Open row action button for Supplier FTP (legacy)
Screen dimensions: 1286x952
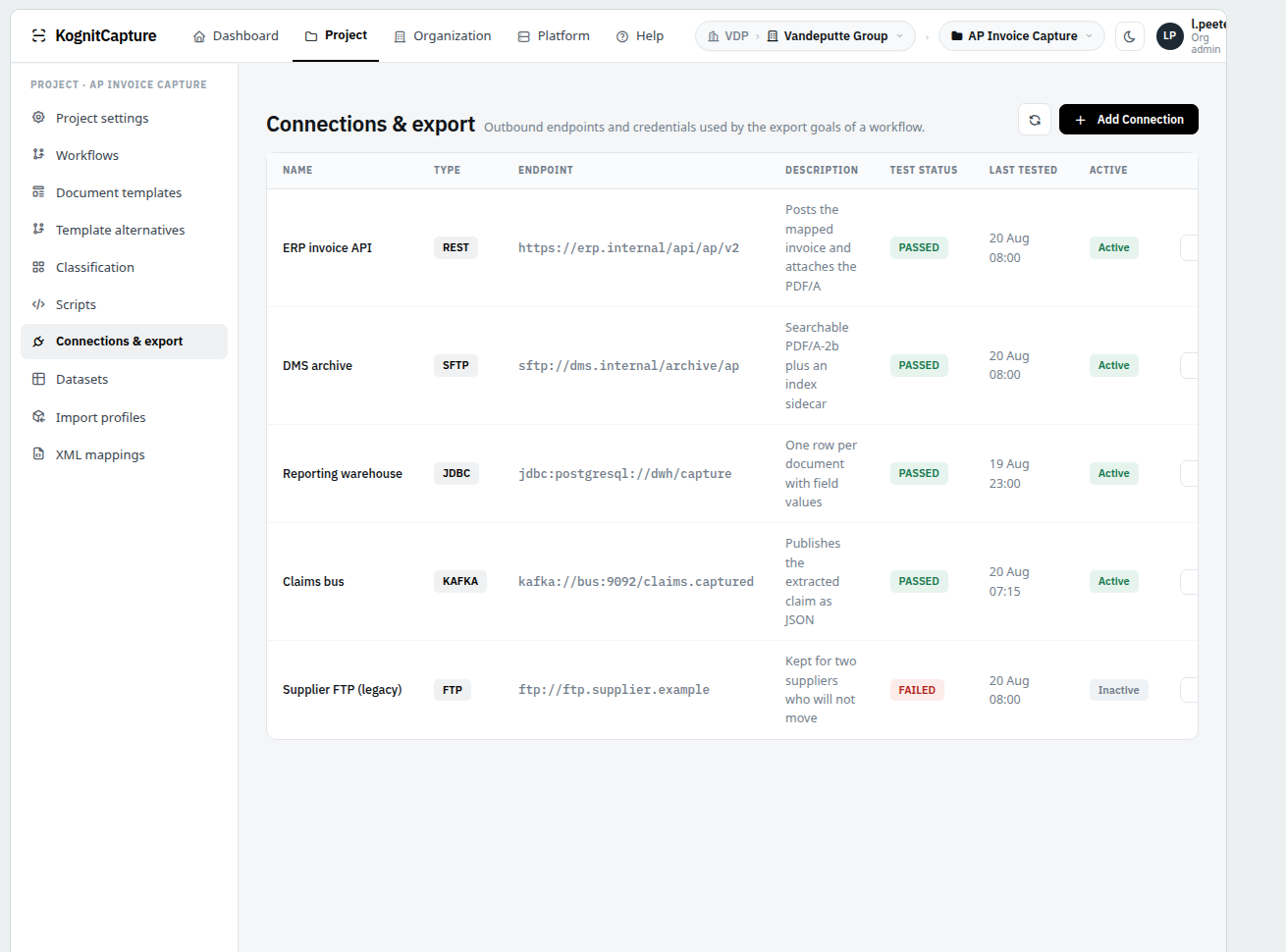point(1189,690)
